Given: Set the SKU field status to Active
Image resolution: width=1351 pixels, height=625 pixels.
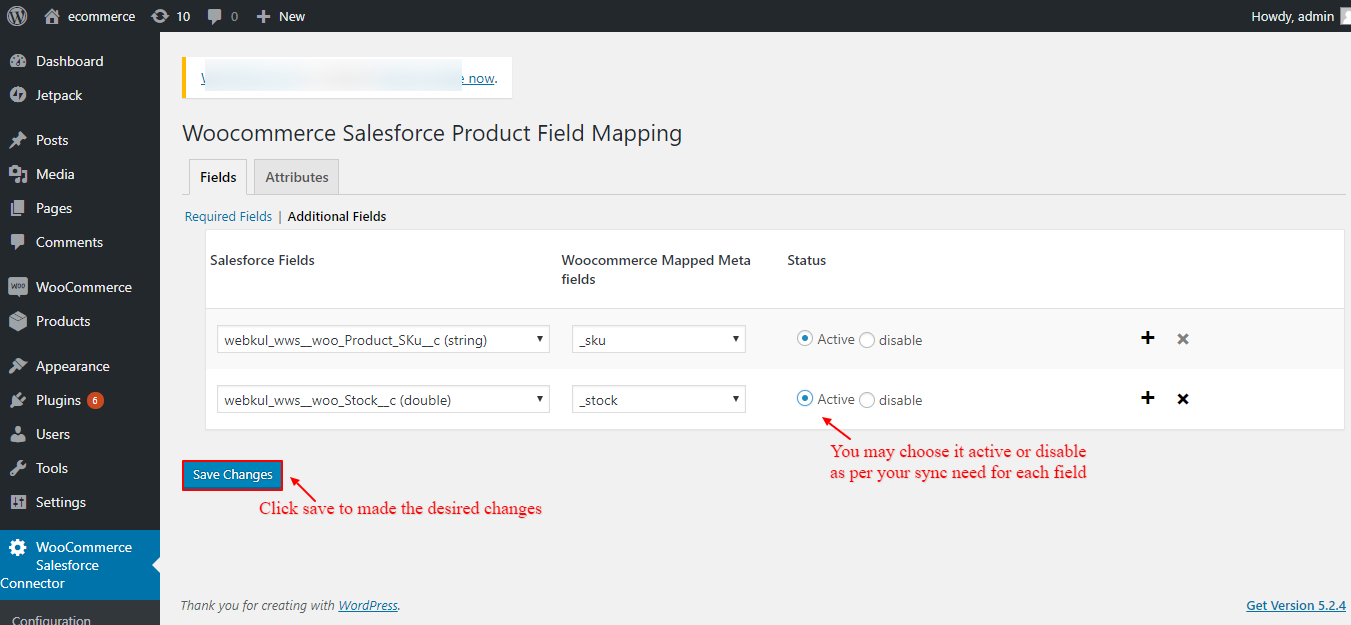Looking at the screenshot, I should (804, 339).
